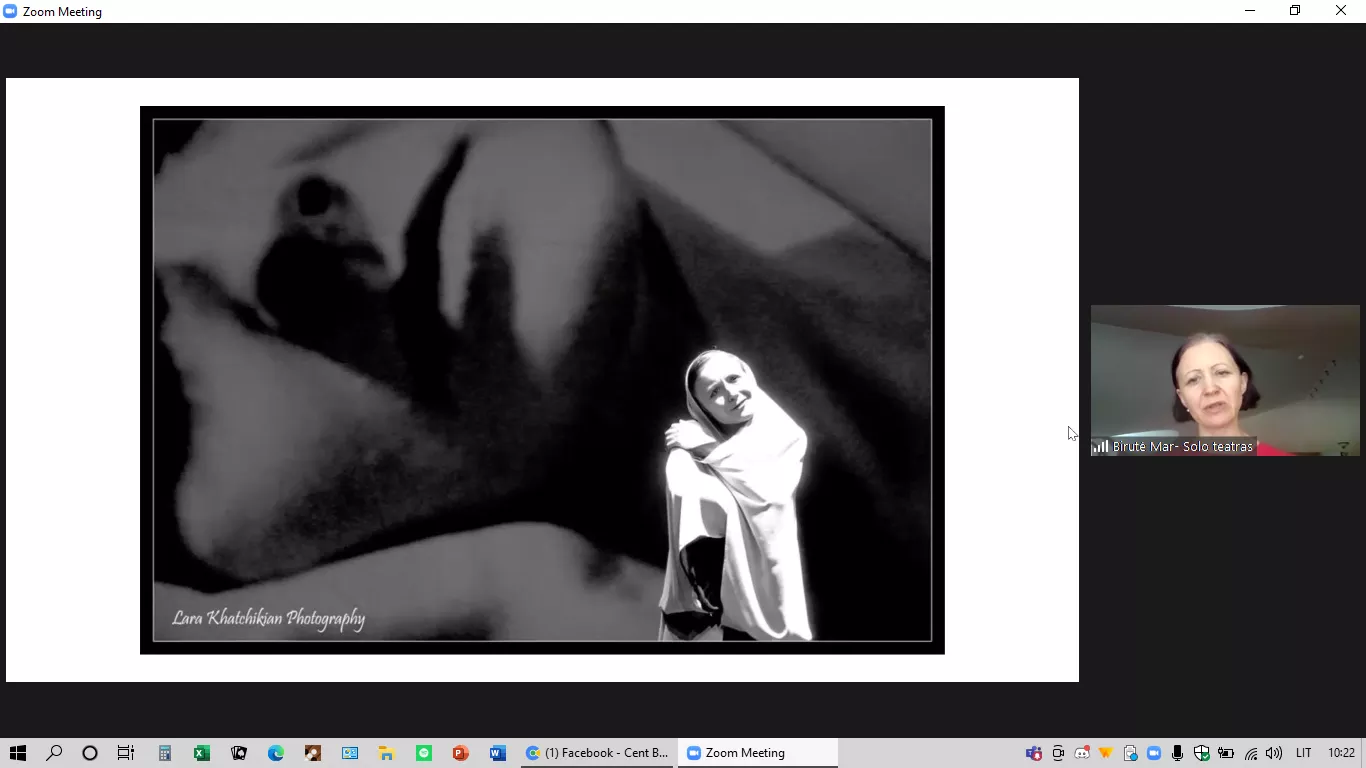Launch Microsoft Edge from taskbar

[x=276, y=753]
